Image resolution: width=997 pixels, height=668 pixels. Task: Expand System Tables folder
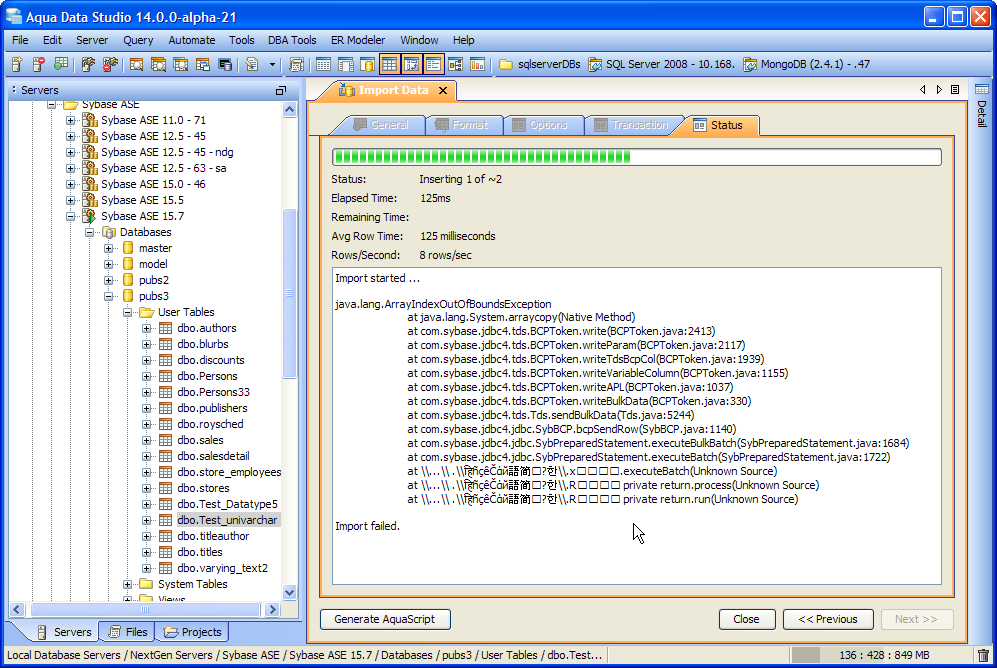pos(128,584)
